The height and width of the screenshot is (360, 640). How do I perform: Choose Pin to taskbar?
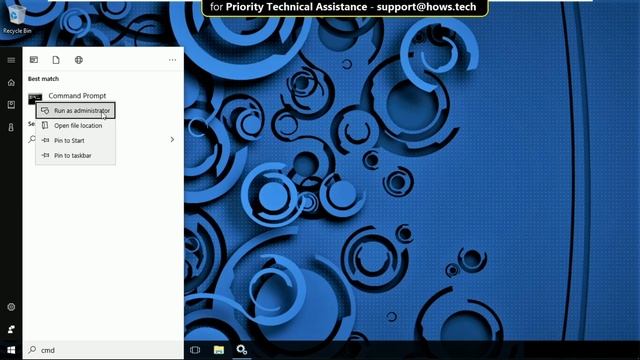tap(76, 156)
